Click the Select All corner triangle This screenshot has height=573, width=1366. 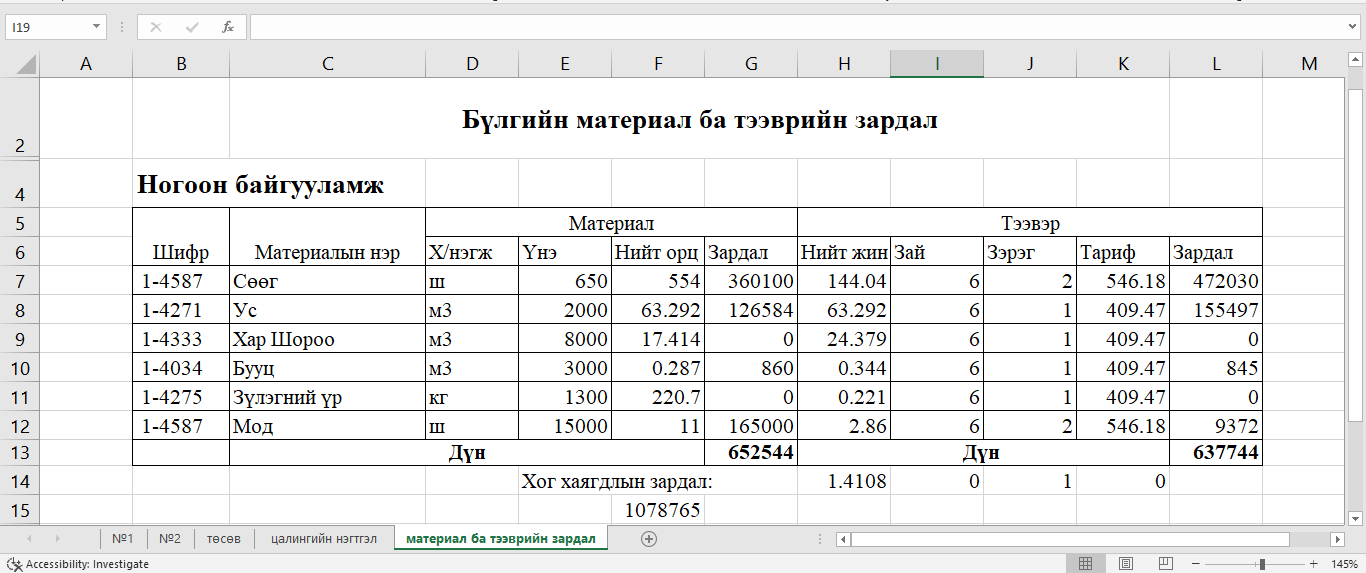(25, 65)
